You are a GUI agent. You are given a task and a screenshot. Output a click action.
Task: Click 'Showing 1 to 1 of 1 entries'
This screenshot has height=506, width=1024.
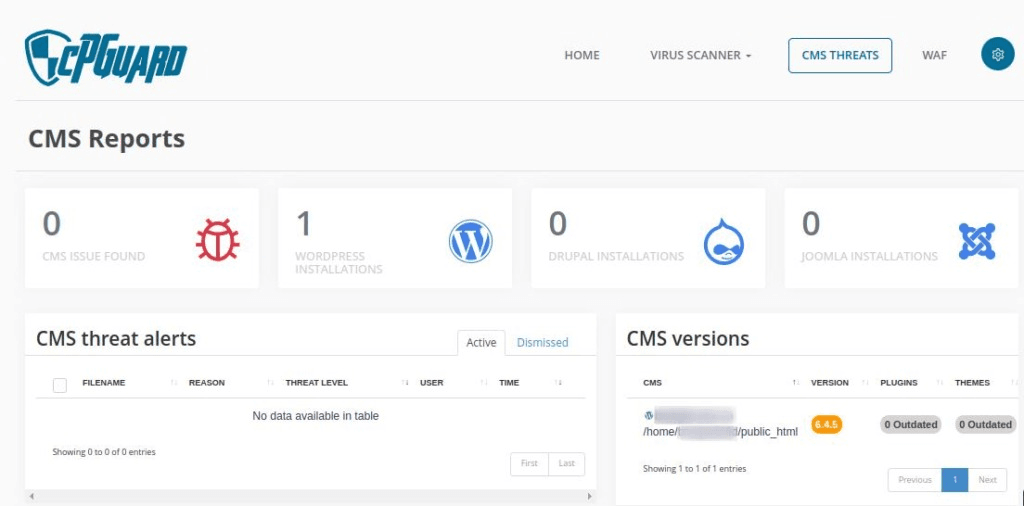point(694,469)
